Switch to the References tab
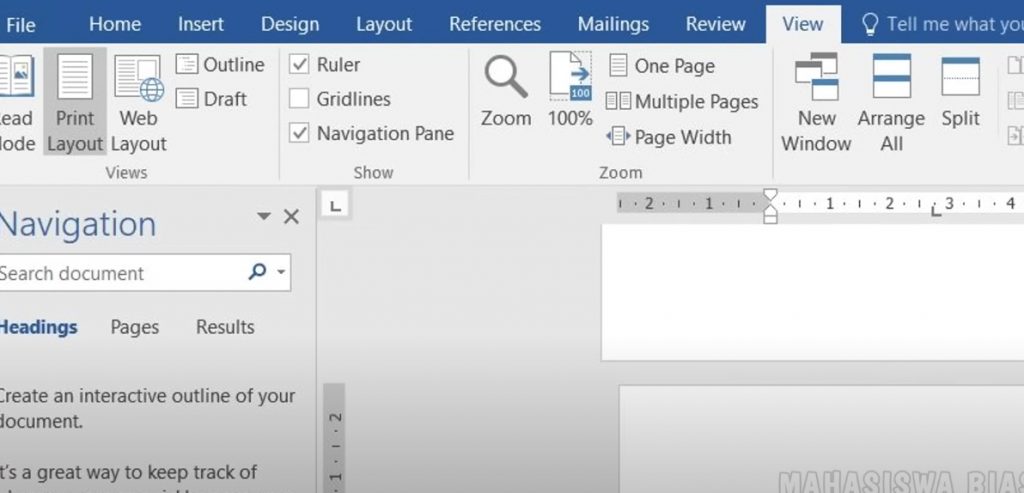The width and height of the screenshot is (1024, 493). (495, 24)
